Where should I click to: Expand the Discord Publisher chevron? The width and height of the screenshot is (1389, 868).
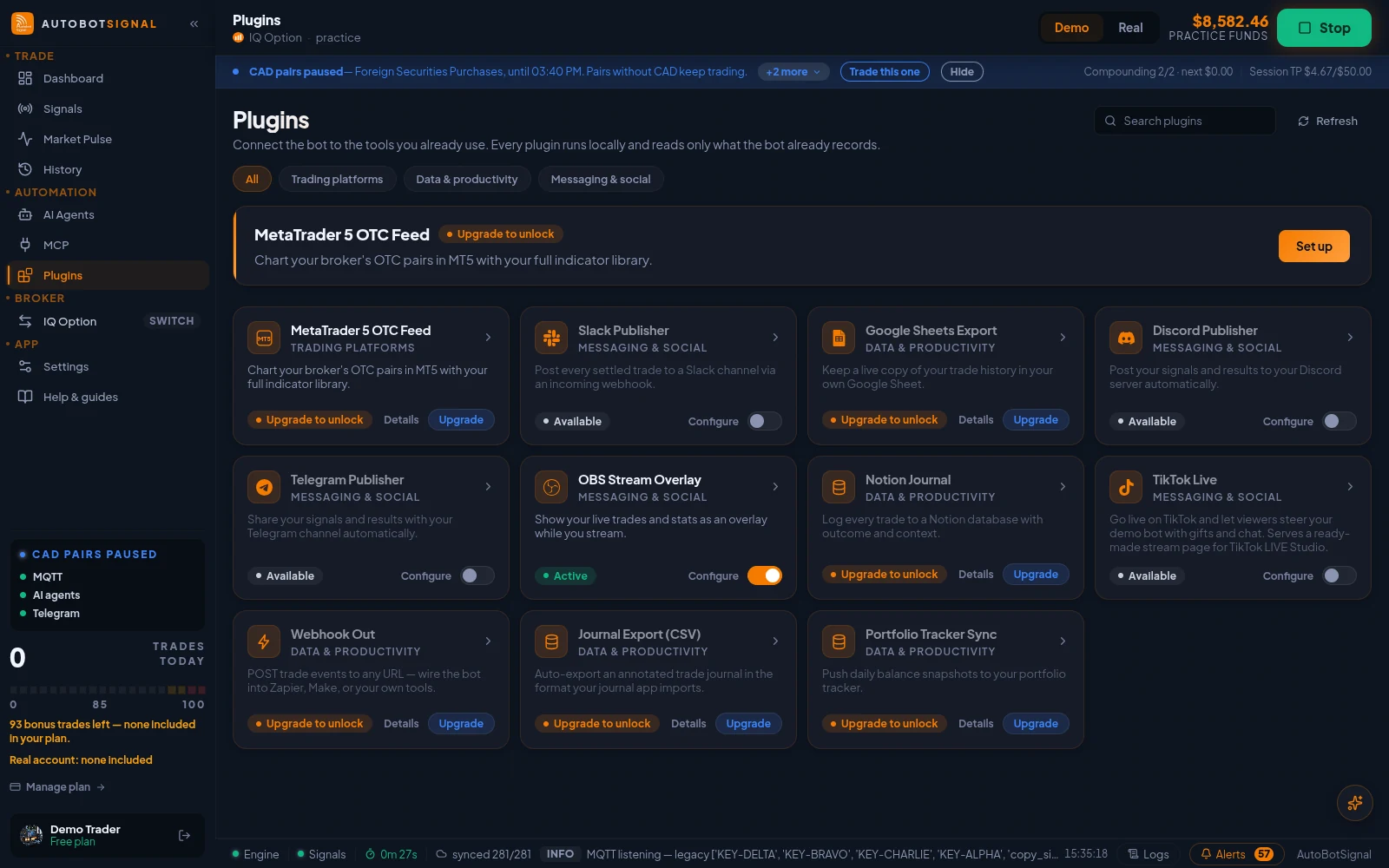(x=1350, y=337)
